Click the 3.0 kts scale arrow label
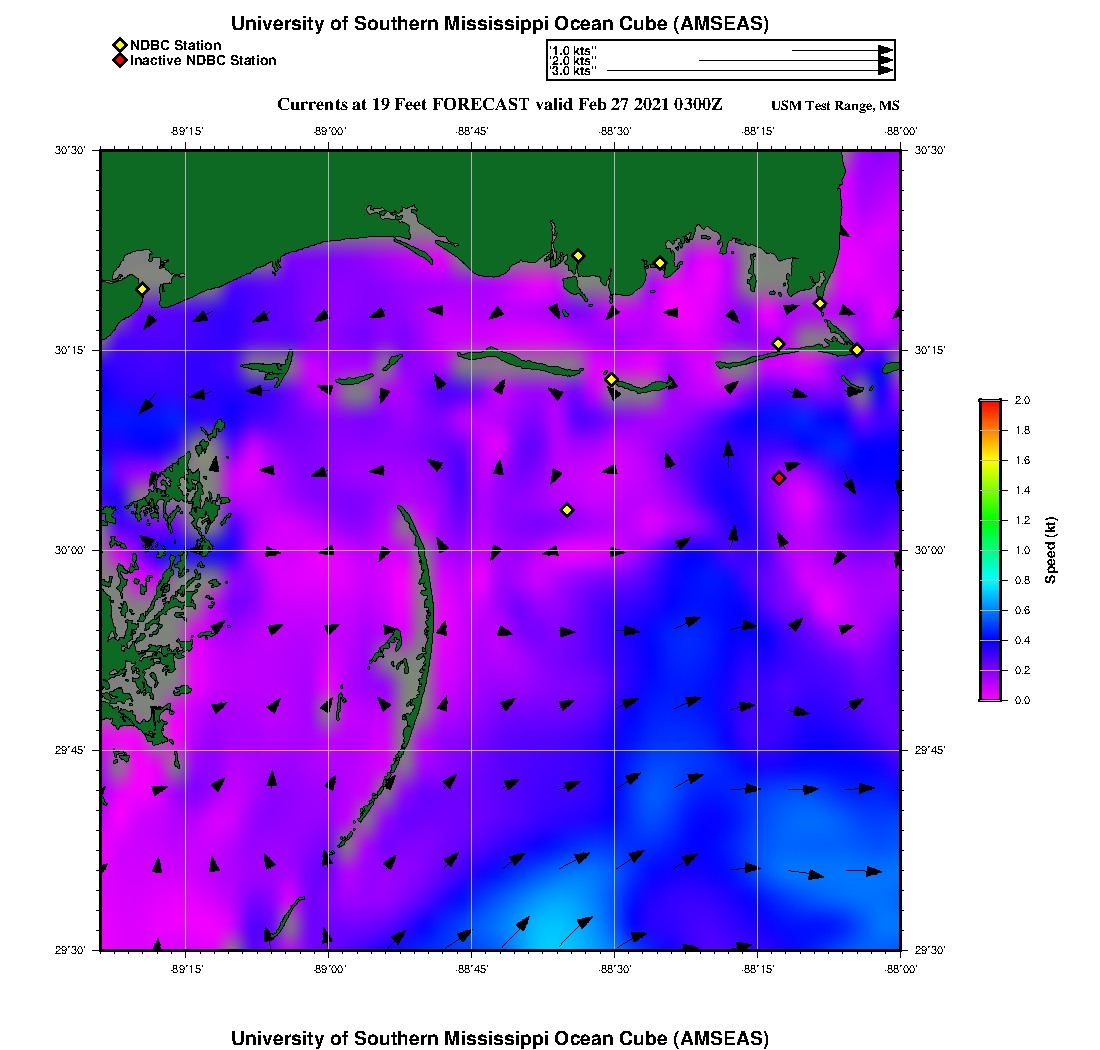This screenshot has width=1100, height=1050. [573, 71]
